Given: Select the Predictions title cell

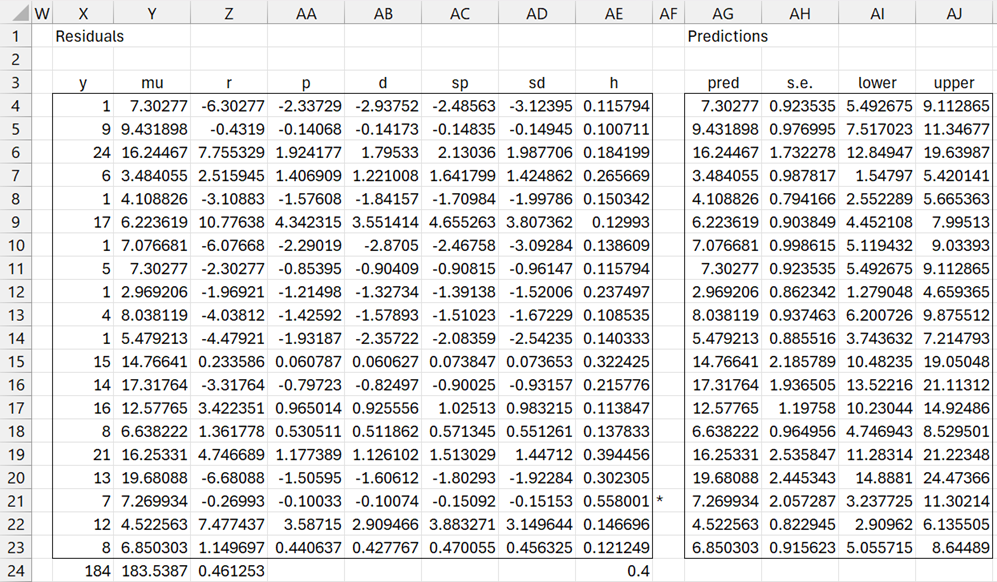Looking at the screenshot, I should pyautogui.click(x=728, y=36).
